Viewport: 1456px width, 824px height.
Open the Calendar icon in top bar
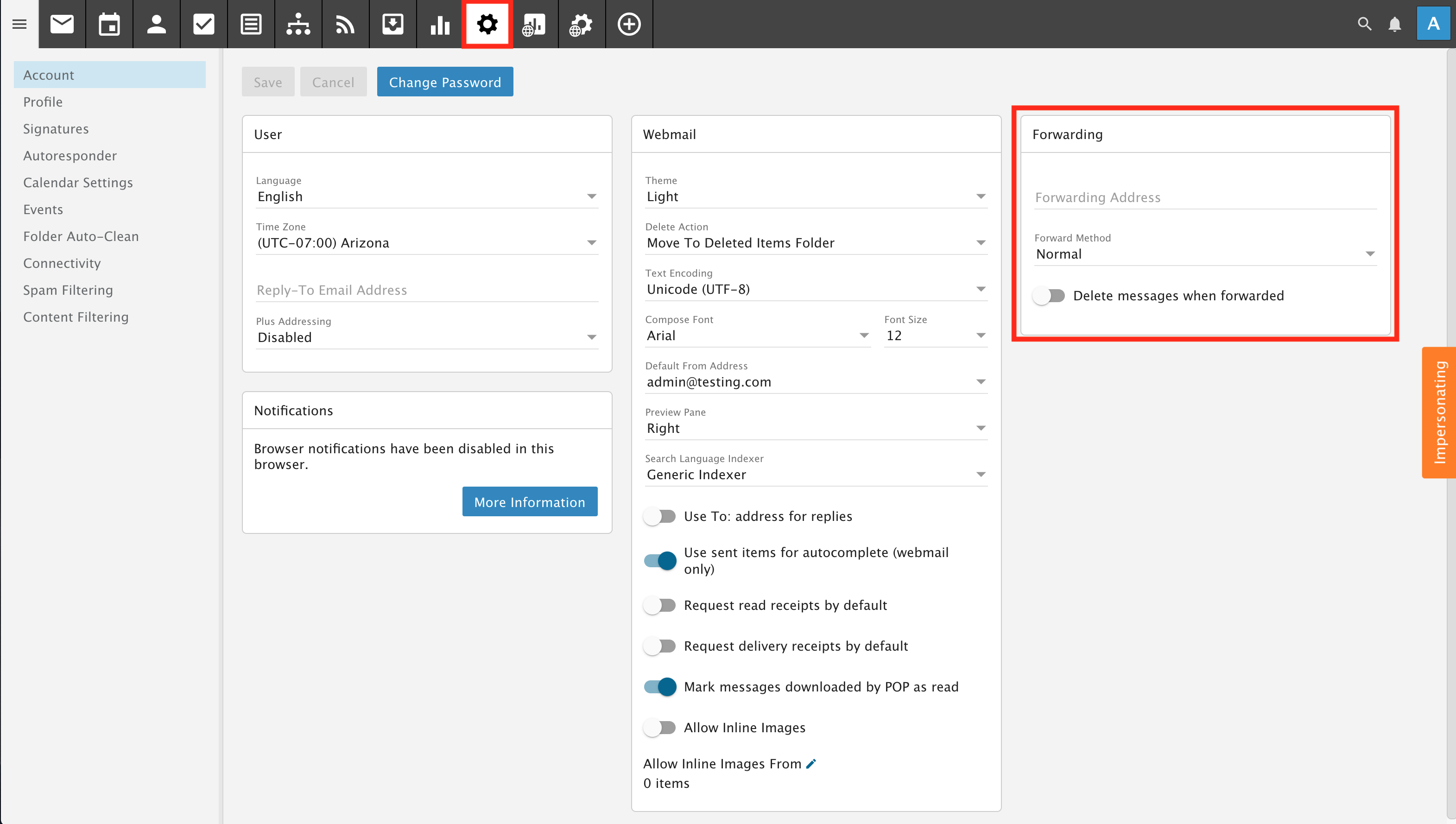[x=109, y=25]
